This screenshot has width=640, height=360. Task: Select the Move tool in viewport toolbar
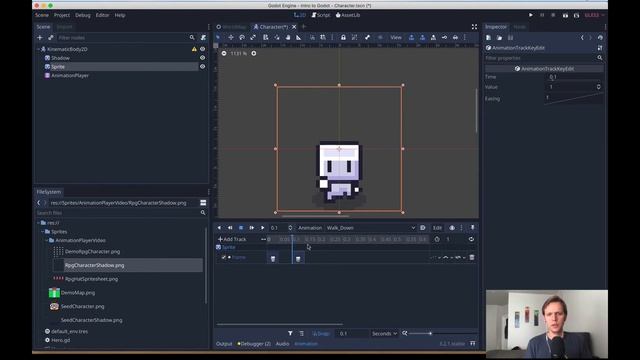[x=231, y=38]
